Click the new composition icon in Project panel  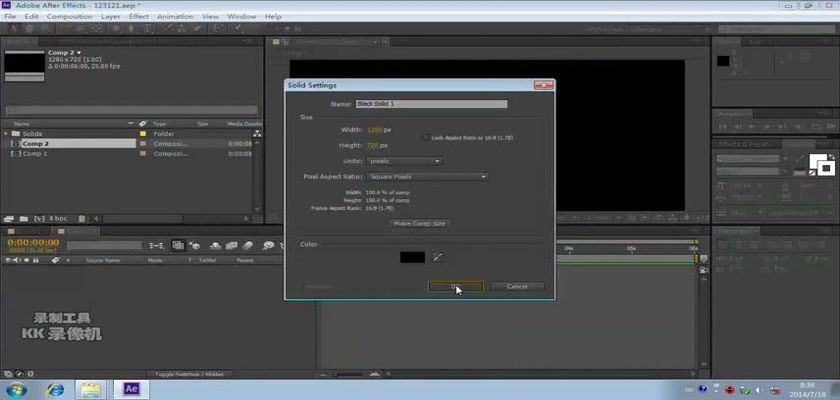39,218
